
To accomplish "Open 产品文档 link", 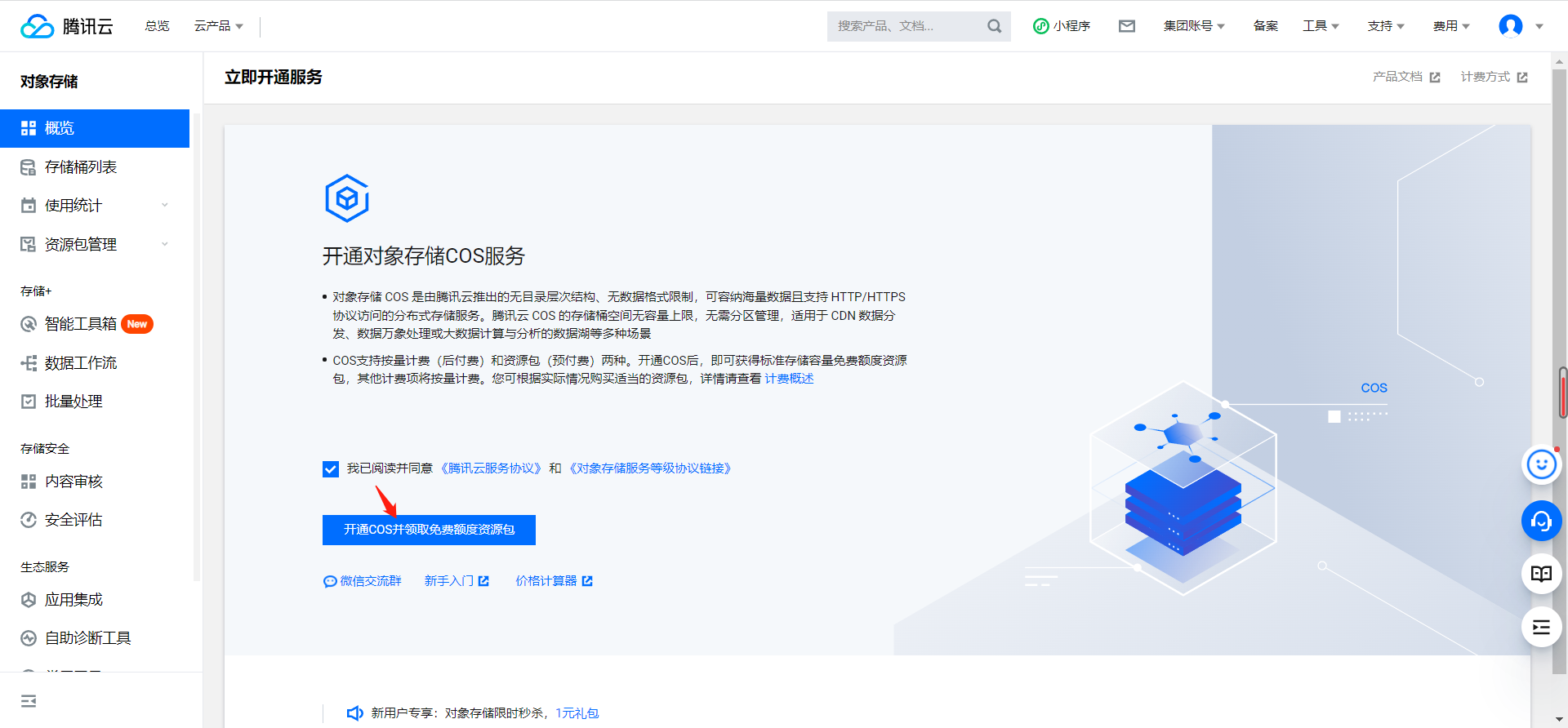I will coord(1406,77).
